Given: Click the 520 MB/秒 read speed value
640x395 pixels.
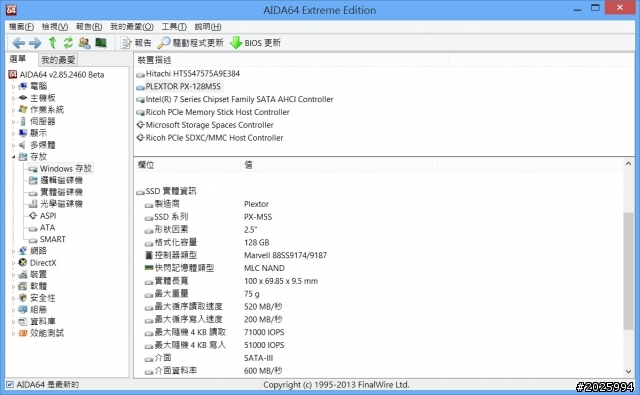Looking at the screenshot, I should click(263, 307).
